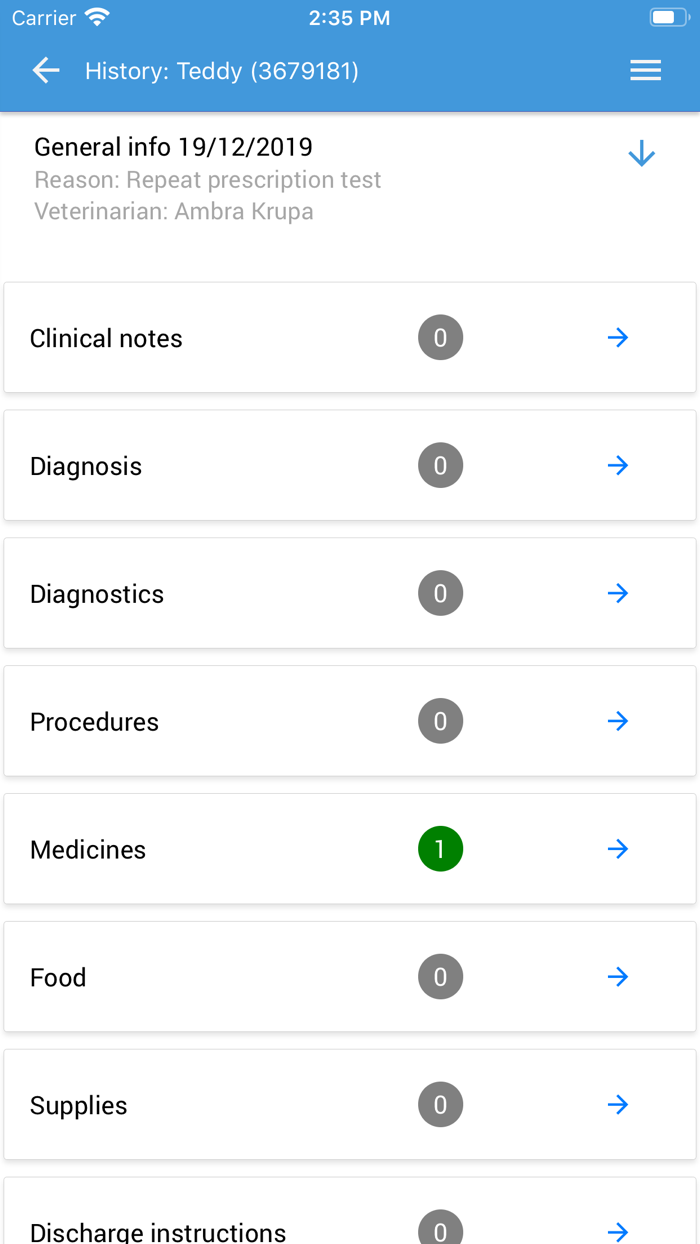This screenshot has height=1244, width=700.
Task: Open Discharge instructions via its arrow
Action: 618,1232
